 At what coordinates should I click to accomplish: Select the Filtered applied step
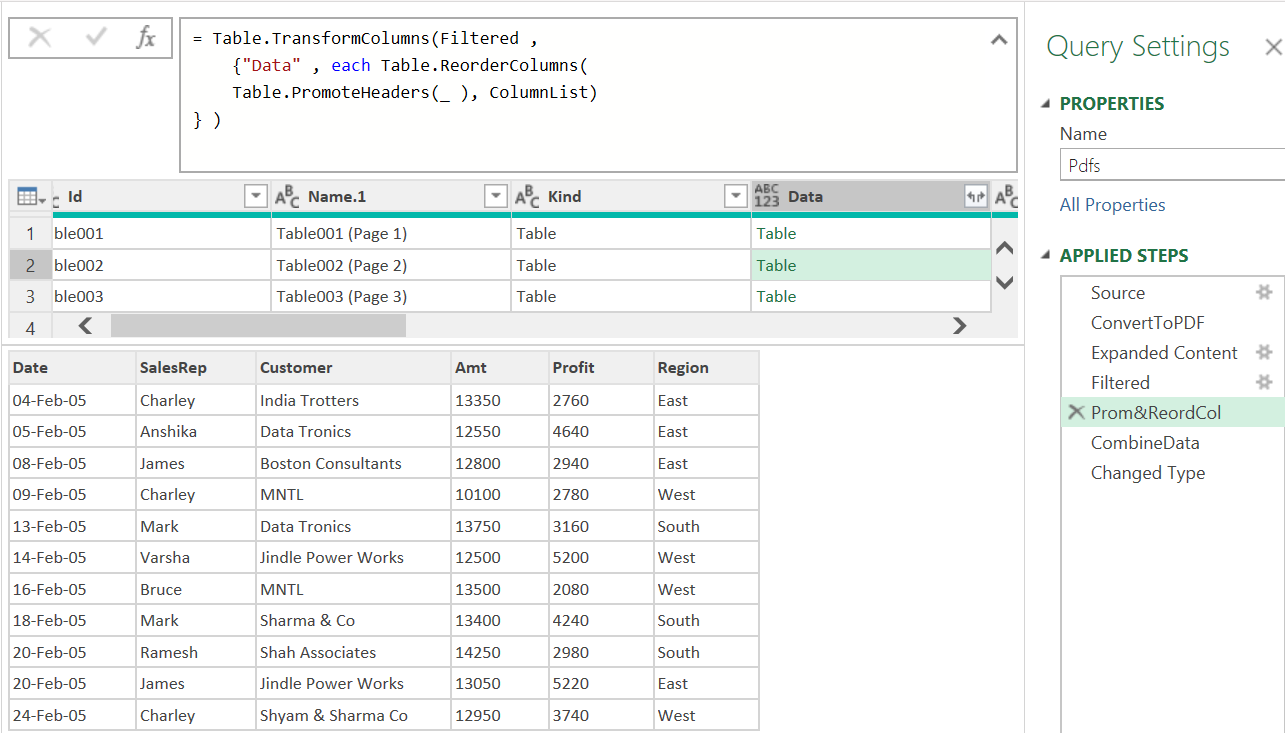pos(1120,383)
